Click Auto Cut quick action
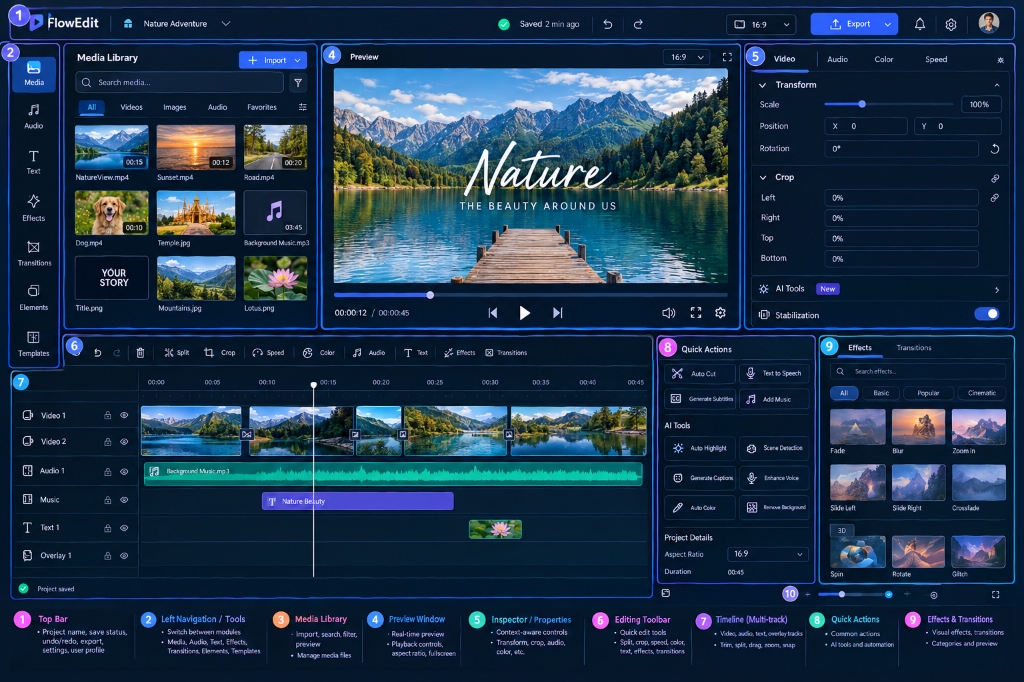The width and height of the screenshot is (1024, 682). [x=700, y=374]
